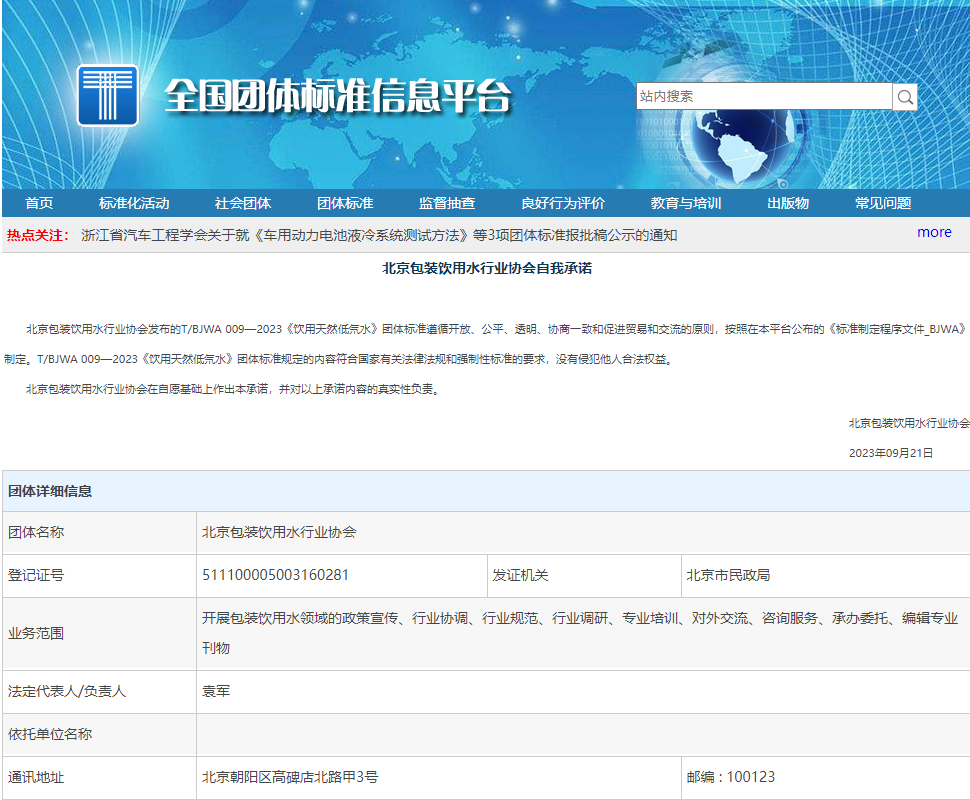Click address 北京朝阳区高碑店北路甲3号
This screenshot has width=970, height=800.
290,777
